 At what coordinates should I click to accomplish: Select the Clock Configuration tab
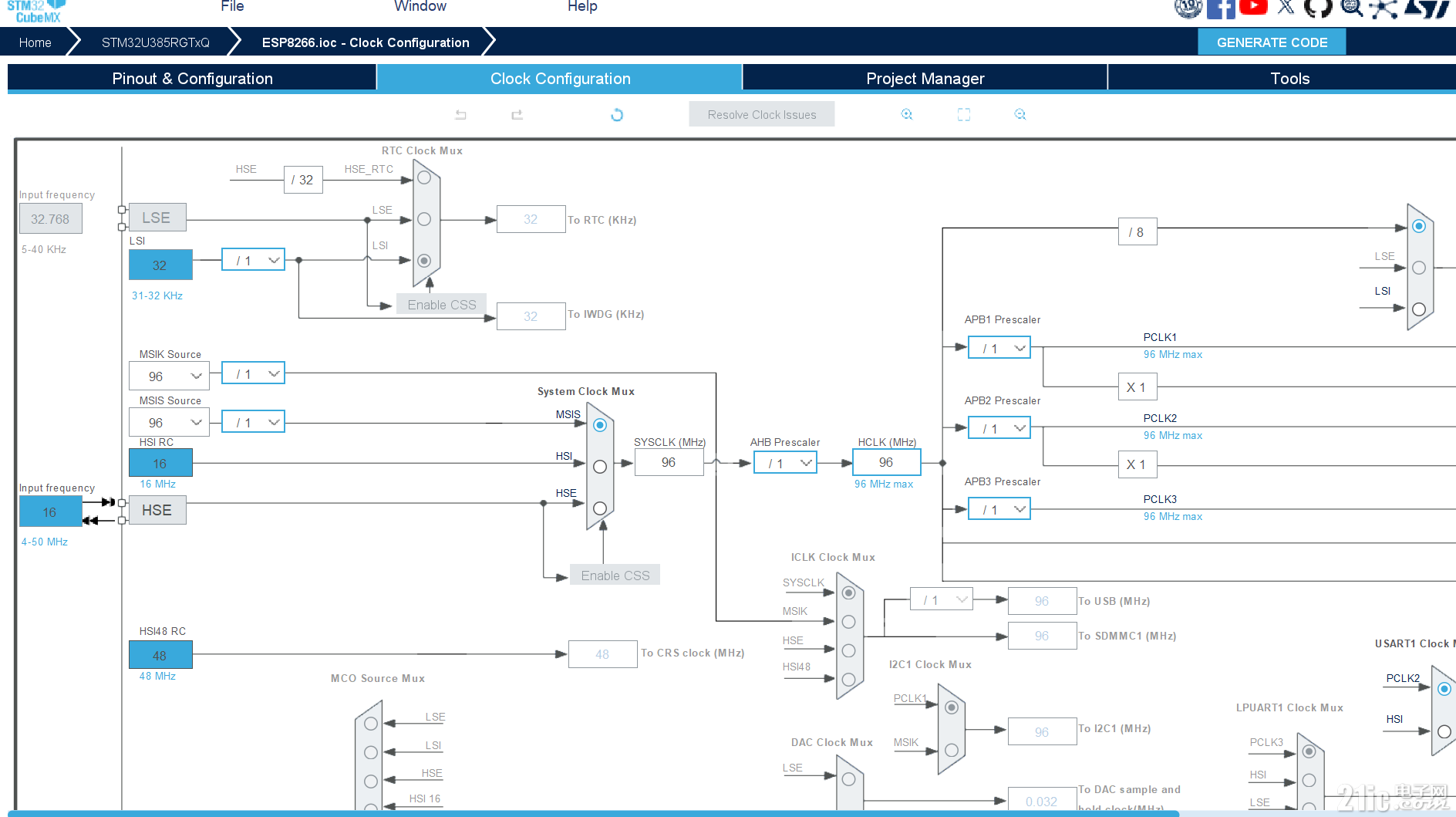pyautogui.click(x=560, y=78)
